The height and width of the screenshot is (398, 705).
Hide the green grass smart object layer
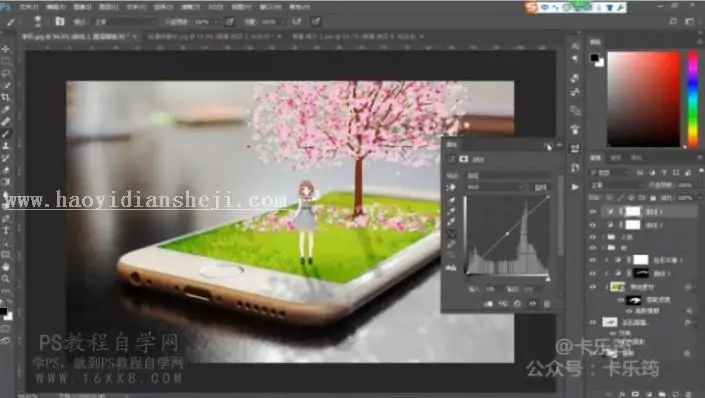click(x=593, y=287)
